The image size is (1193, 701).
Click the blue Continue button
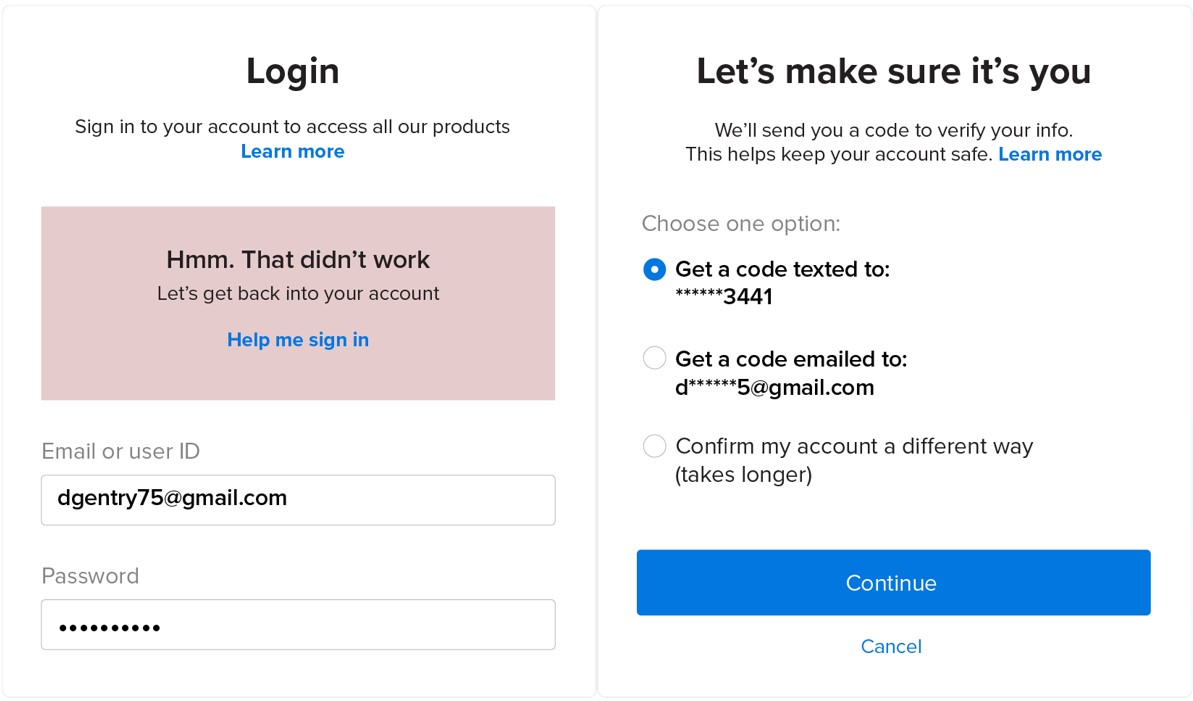(x=893, y=582)
